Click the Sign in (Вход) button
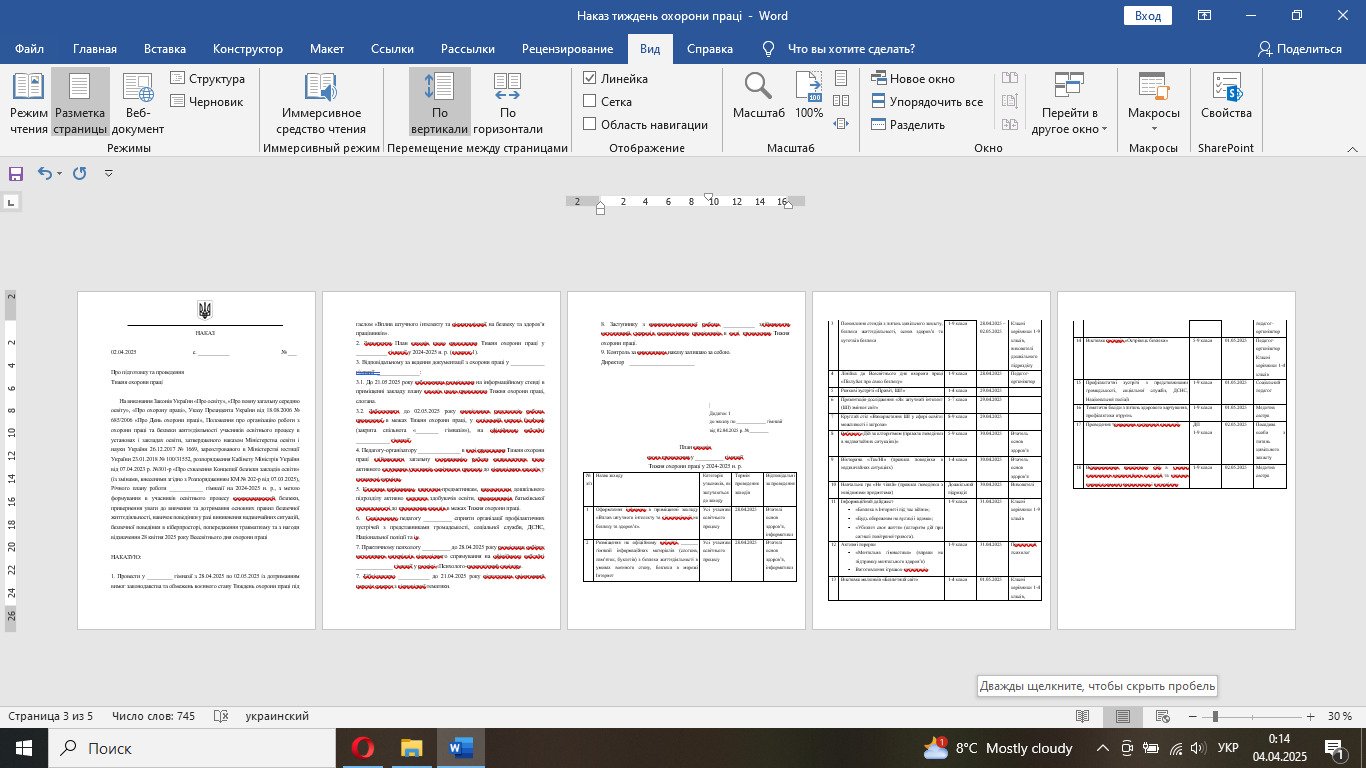The image size is (1366, 768). click(1147, 16)
